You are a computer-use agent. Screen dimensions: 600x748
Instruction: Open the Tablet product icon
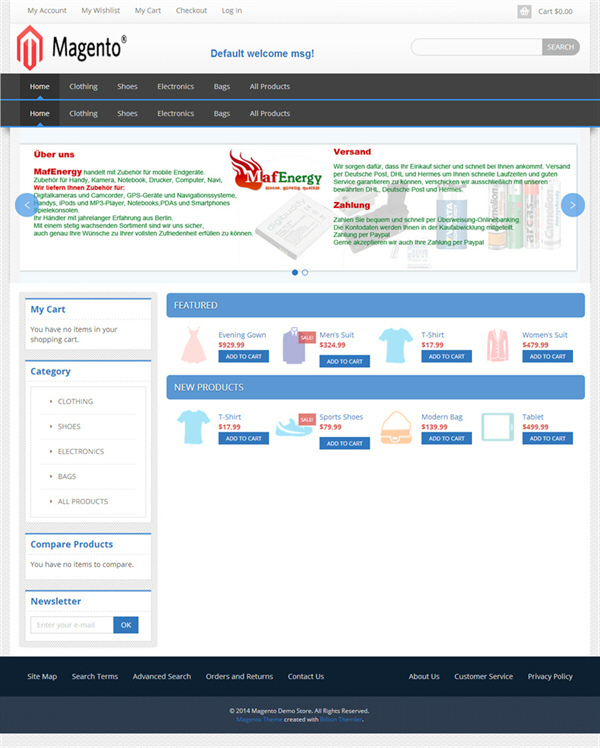[497, 427]
